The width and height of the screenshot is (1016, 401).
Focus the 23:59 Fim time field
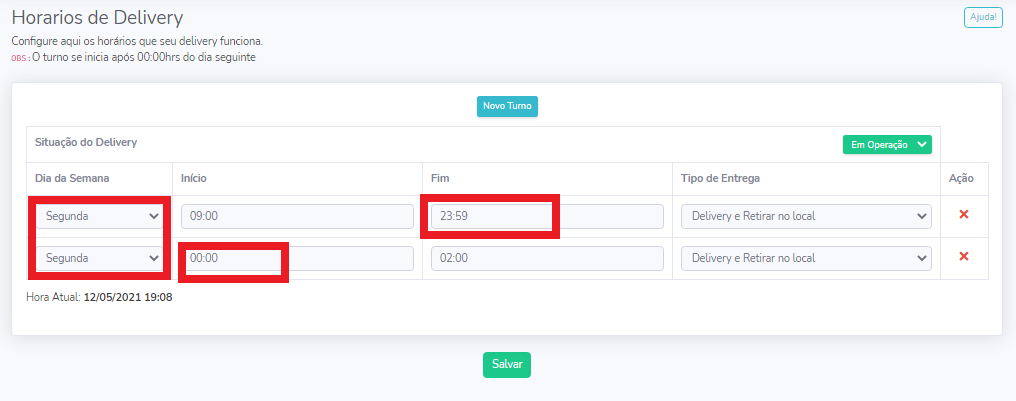click(547, 216)
